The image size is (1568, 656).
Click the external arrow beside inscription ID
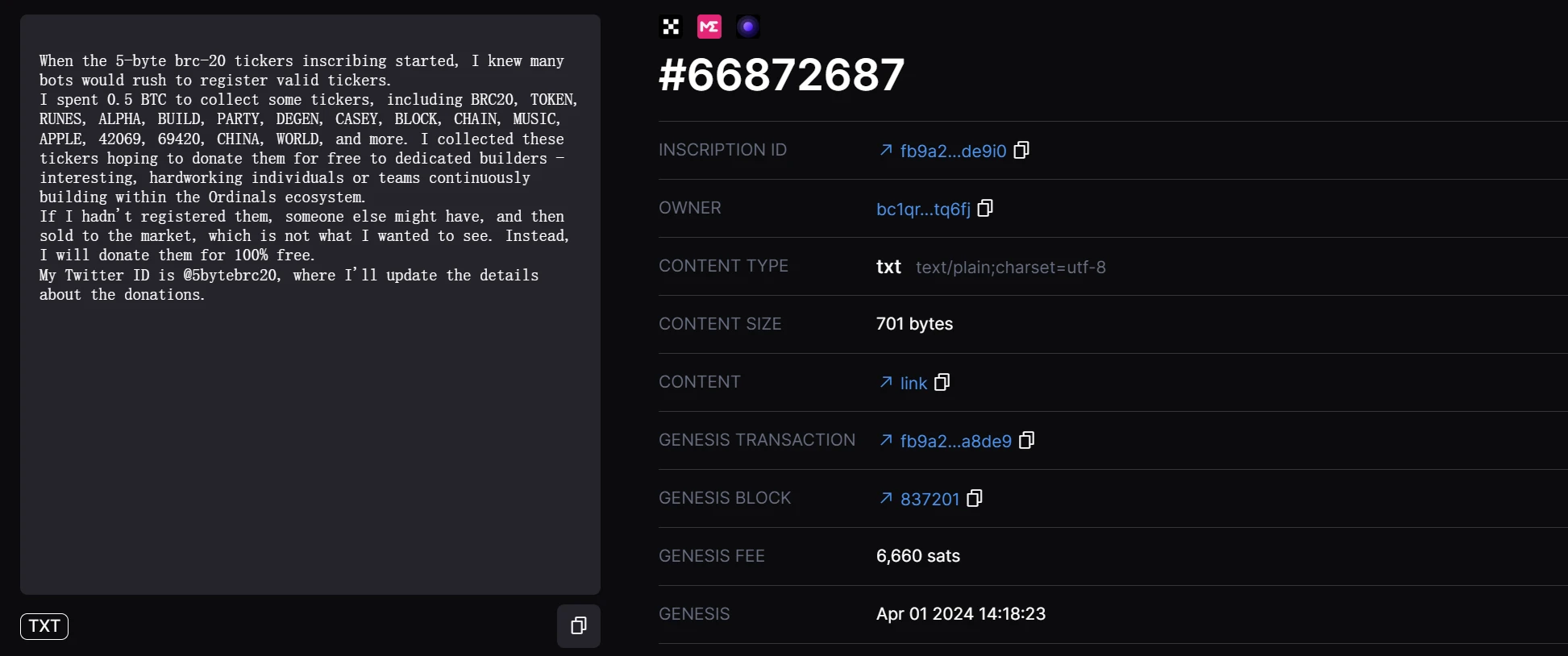point(886,150)
